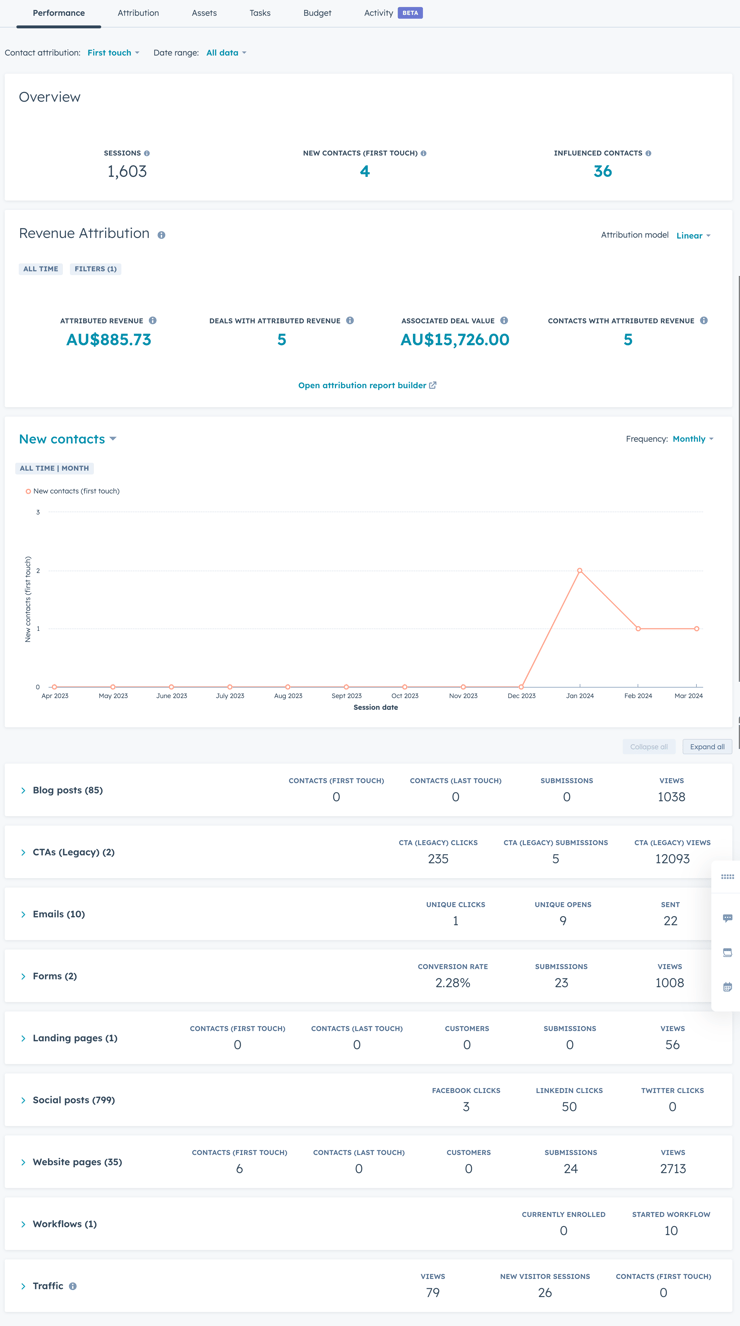Expand the Landing pages (1) section
This screenshot has height=1326, width=740.
click(23, 1039)
